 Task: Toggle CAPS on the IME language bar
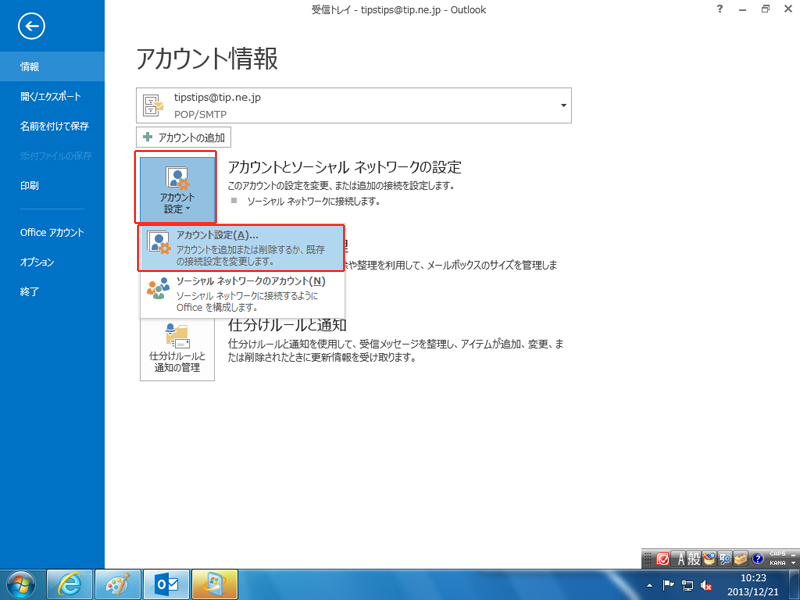[777, 554]
